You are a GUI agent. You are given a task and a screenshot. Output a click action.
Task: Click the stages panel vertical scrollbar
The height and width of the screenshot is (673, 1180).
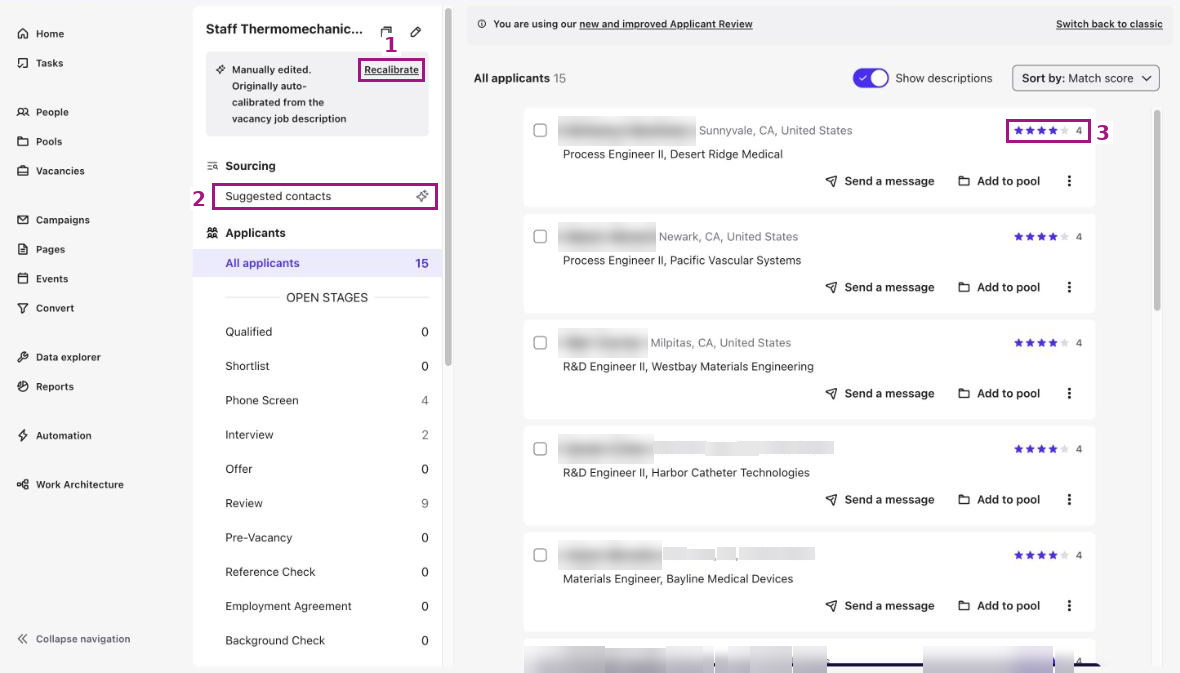point(448,187)
